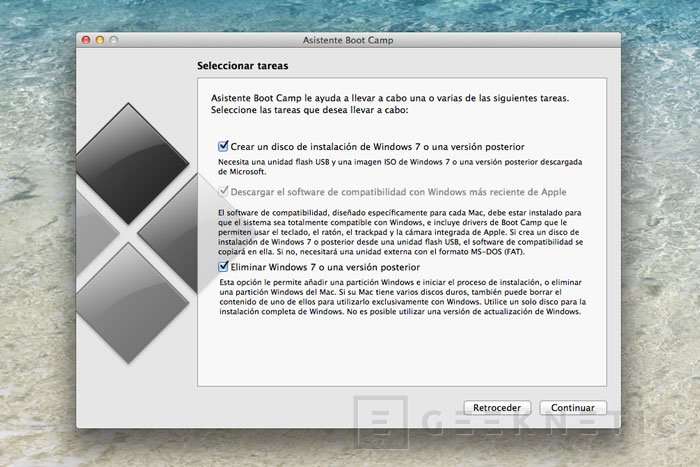Minimize the Boot Camp assistant window
Screen dimensions: 700x467
pos(100,40)
